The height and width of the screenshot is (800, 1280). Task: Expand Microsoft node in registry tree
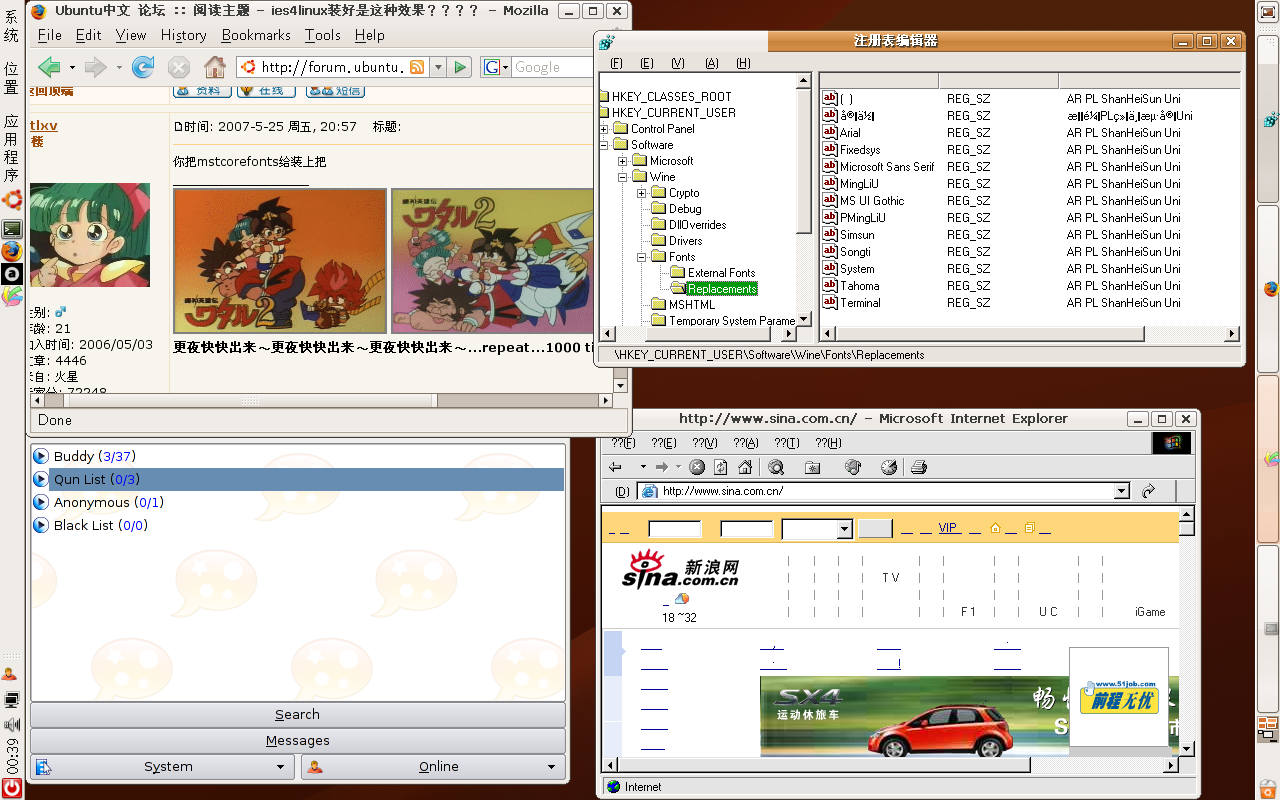[x=623, y=161]
